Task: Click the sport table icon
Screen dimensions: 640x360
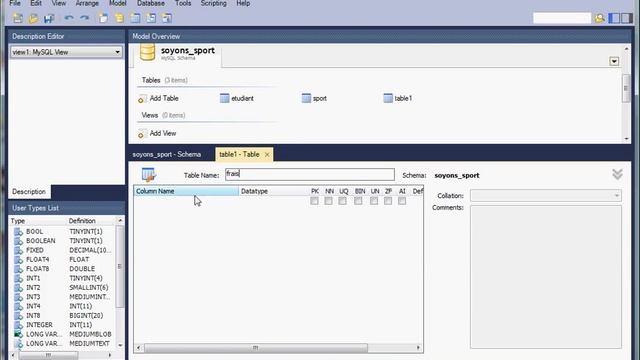Action: [x=306, y=98]
